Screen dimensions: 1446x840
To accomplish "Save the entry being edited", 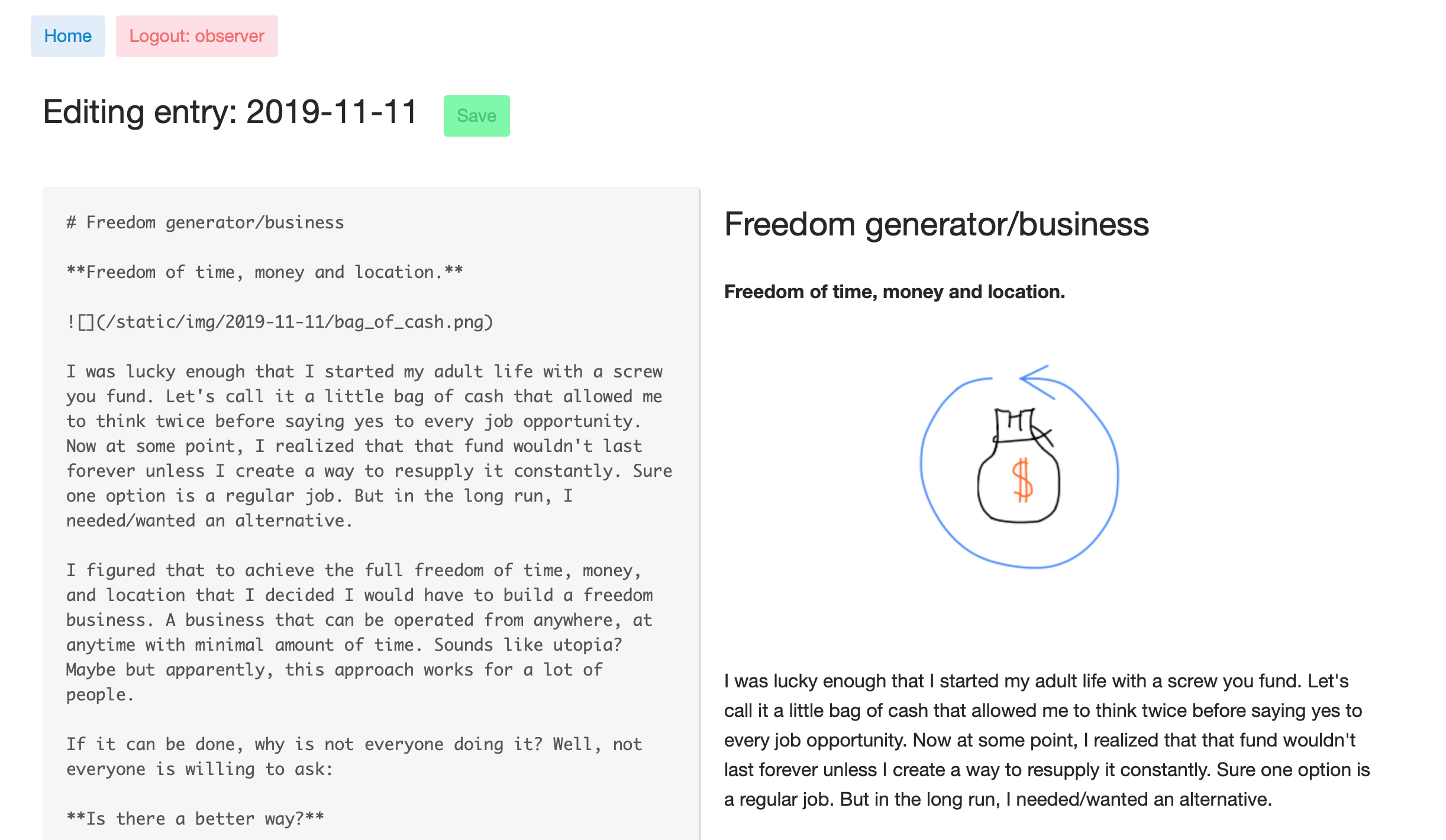I will pos(476,116).
